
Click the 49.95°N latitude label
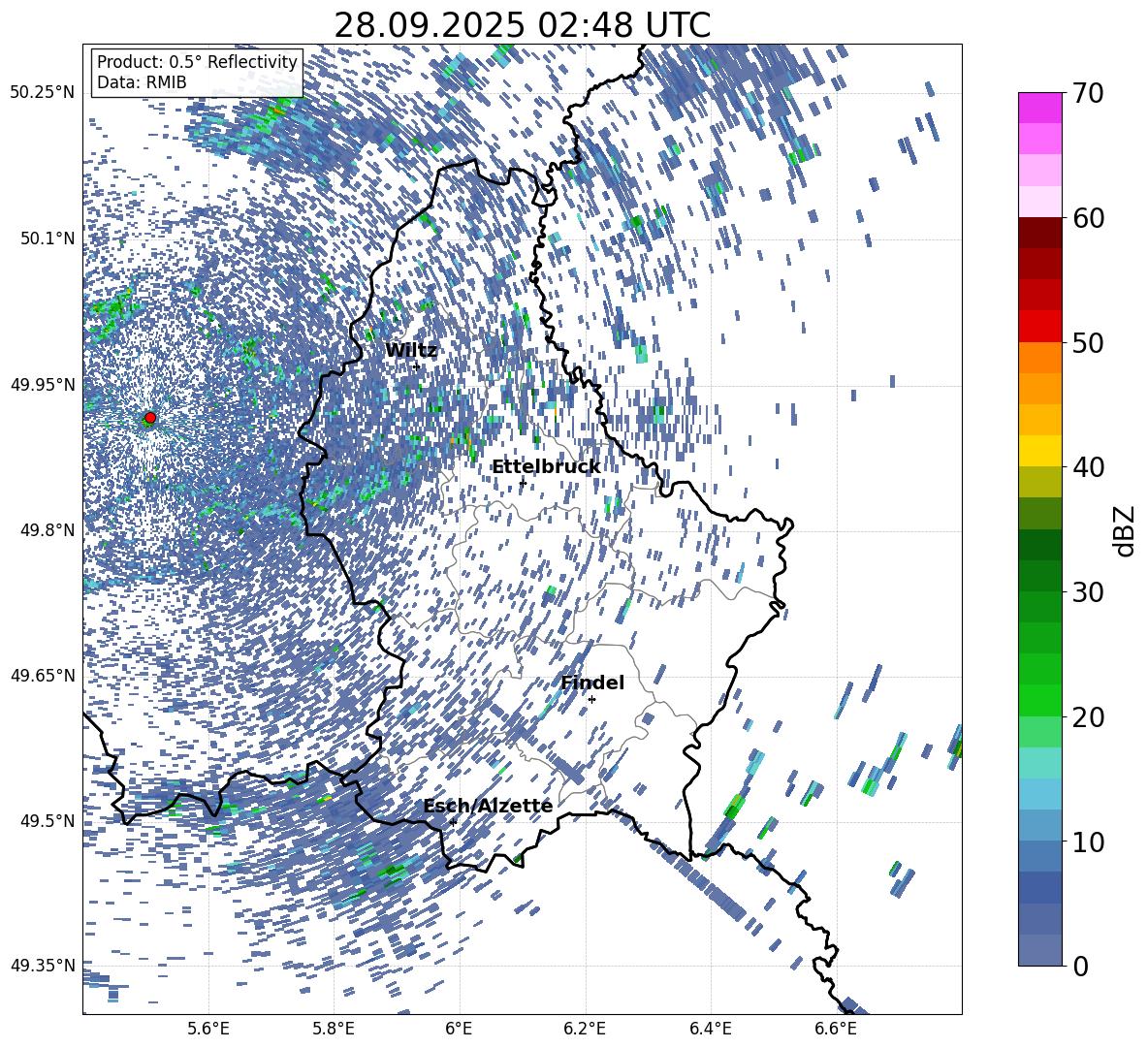coord(43,384)
